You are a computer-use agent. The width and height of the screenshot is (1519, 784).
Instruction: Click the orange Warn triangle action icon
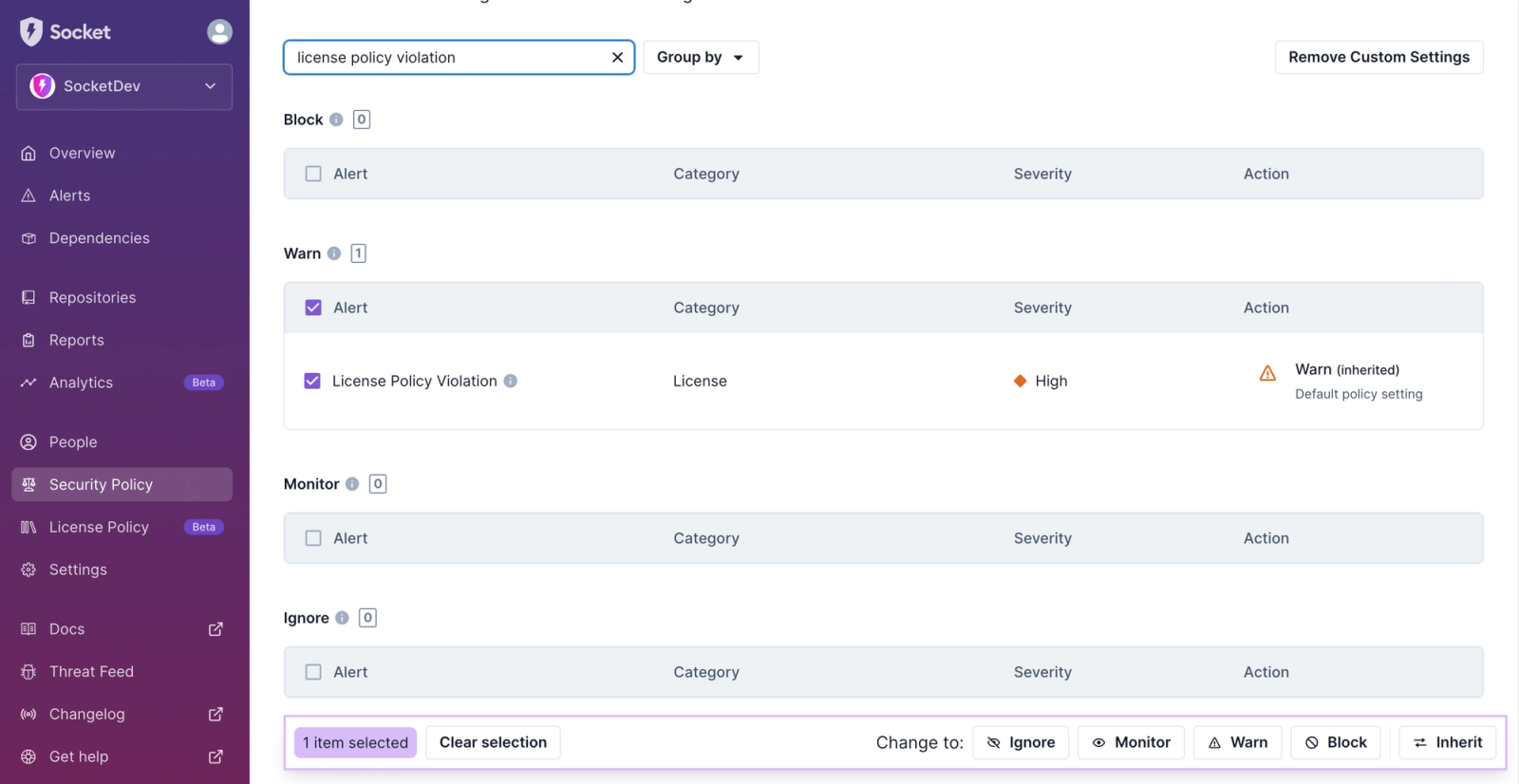tap(1267, 373)
